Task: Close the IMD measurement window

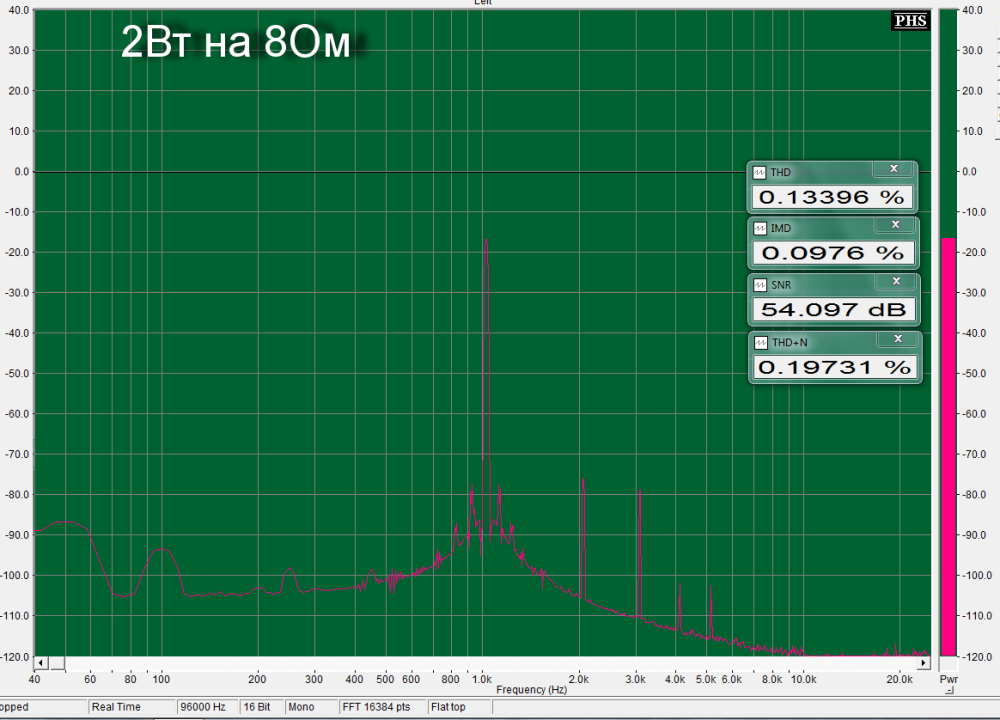Action: (893, 225)
